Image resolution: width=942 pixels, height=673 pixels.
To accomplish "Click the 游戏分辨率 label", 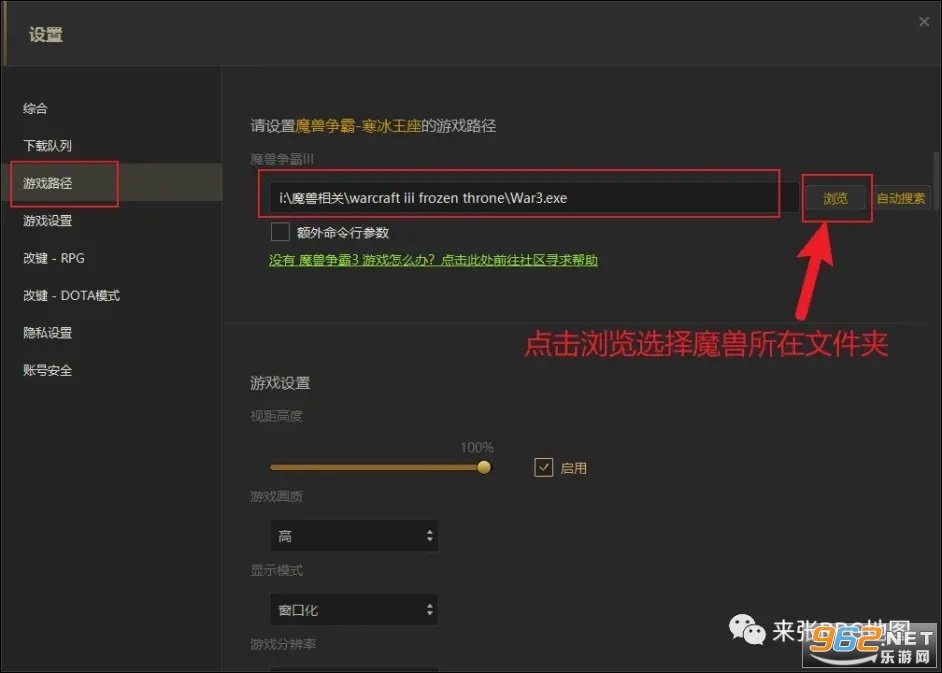I will tap(283, 644).
